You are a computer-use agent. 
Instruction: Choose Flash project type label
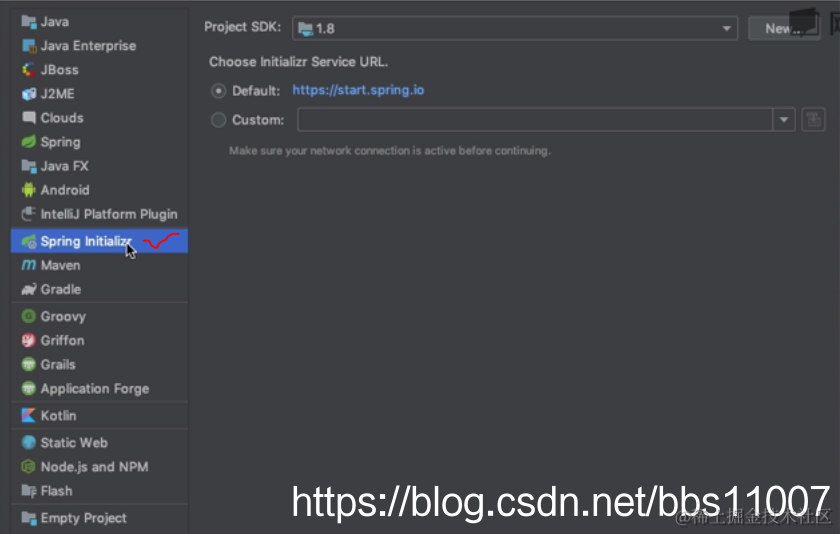(56, 491)
